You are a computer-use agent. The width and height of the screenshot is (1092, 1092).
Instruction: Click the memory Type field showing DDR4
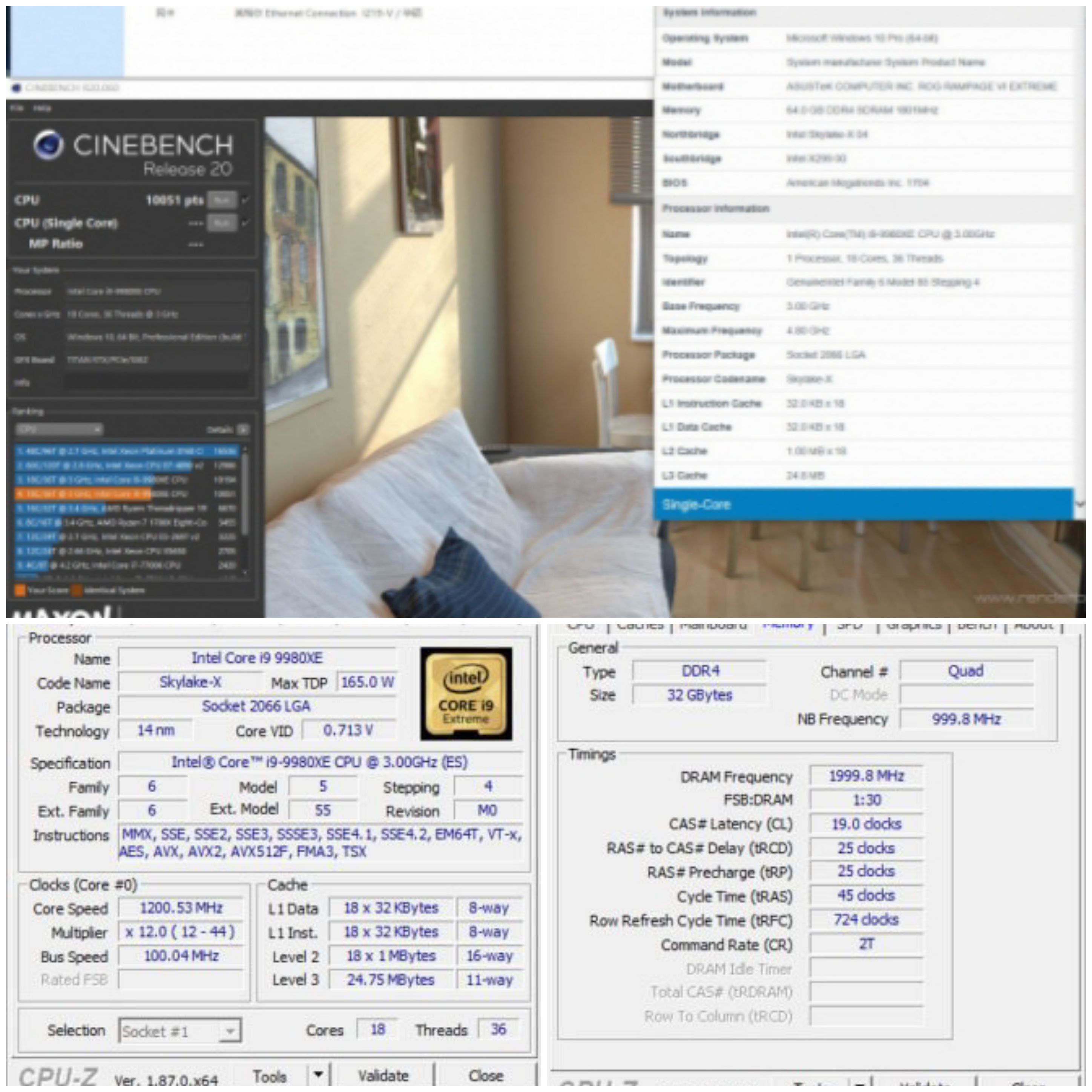700,671
